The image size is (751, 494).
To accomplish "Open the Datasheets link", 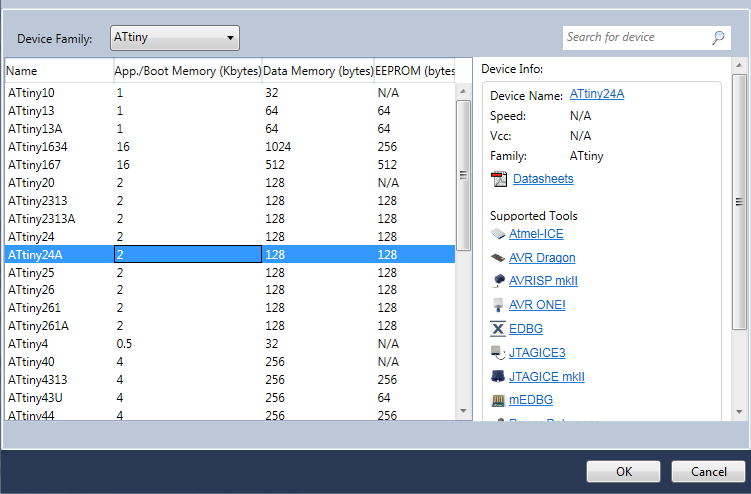I will [543, 179].
